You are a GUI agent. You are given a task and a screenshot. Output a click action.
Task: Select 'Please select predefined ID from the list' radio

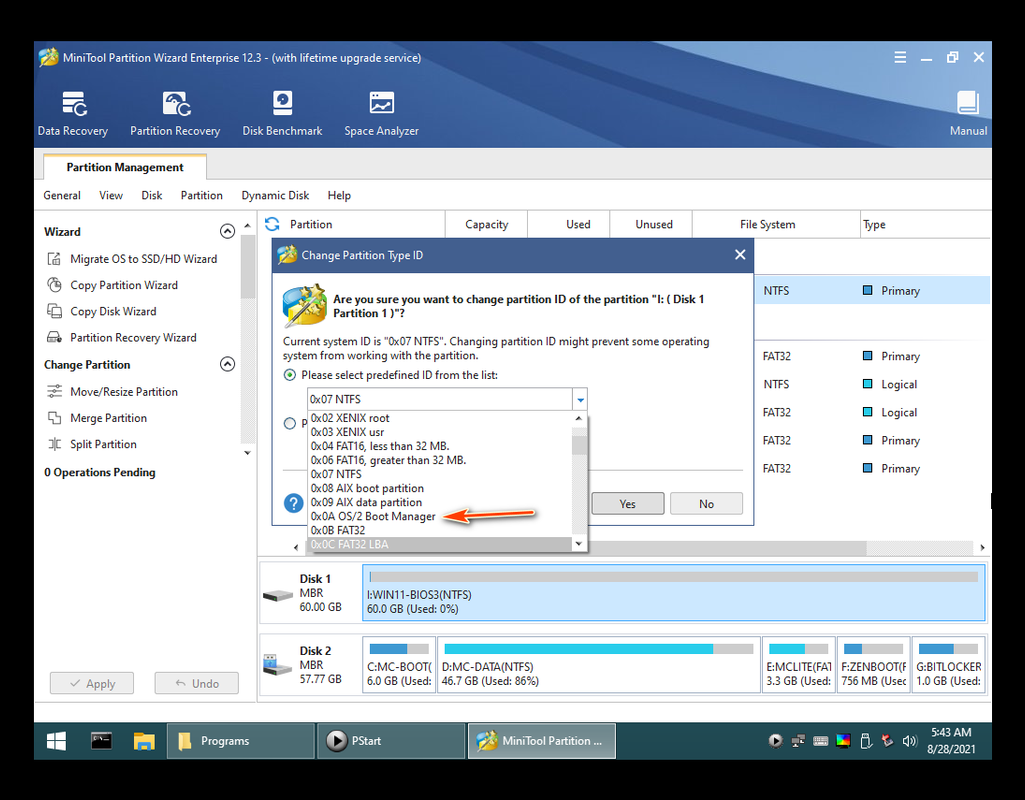click(290, 375)
